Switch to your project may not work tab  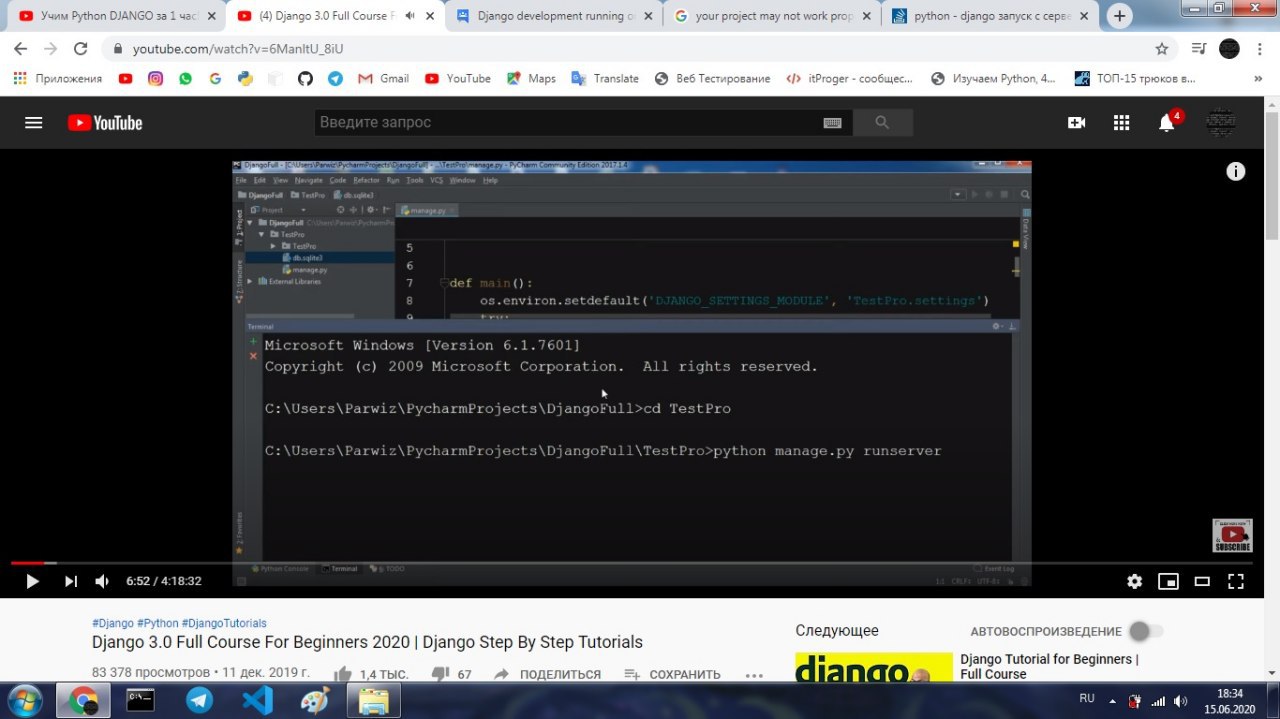(x=771, y=16)
